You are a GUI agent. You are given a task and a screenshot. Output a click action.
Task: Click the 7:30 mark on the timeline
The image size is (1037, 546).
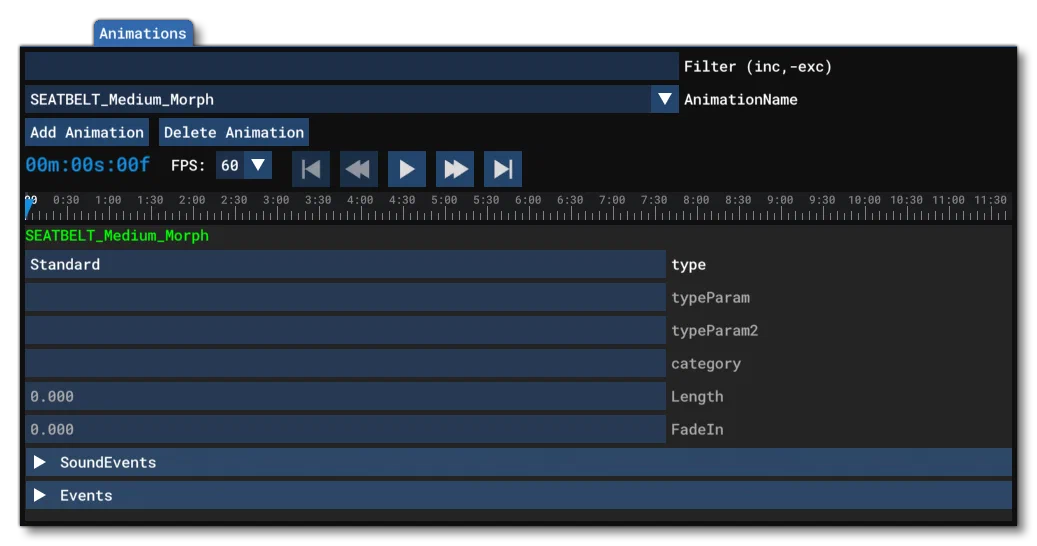654,200
